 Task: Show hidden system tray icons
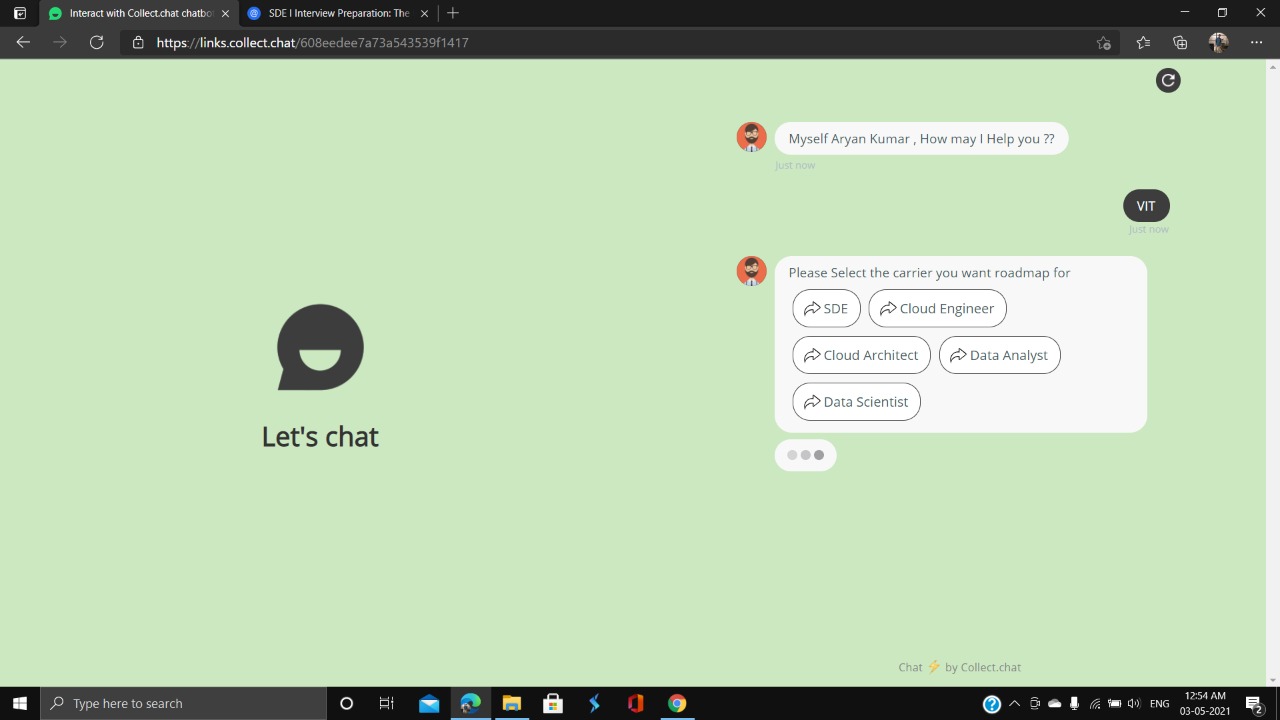[x=1014, y=704]
